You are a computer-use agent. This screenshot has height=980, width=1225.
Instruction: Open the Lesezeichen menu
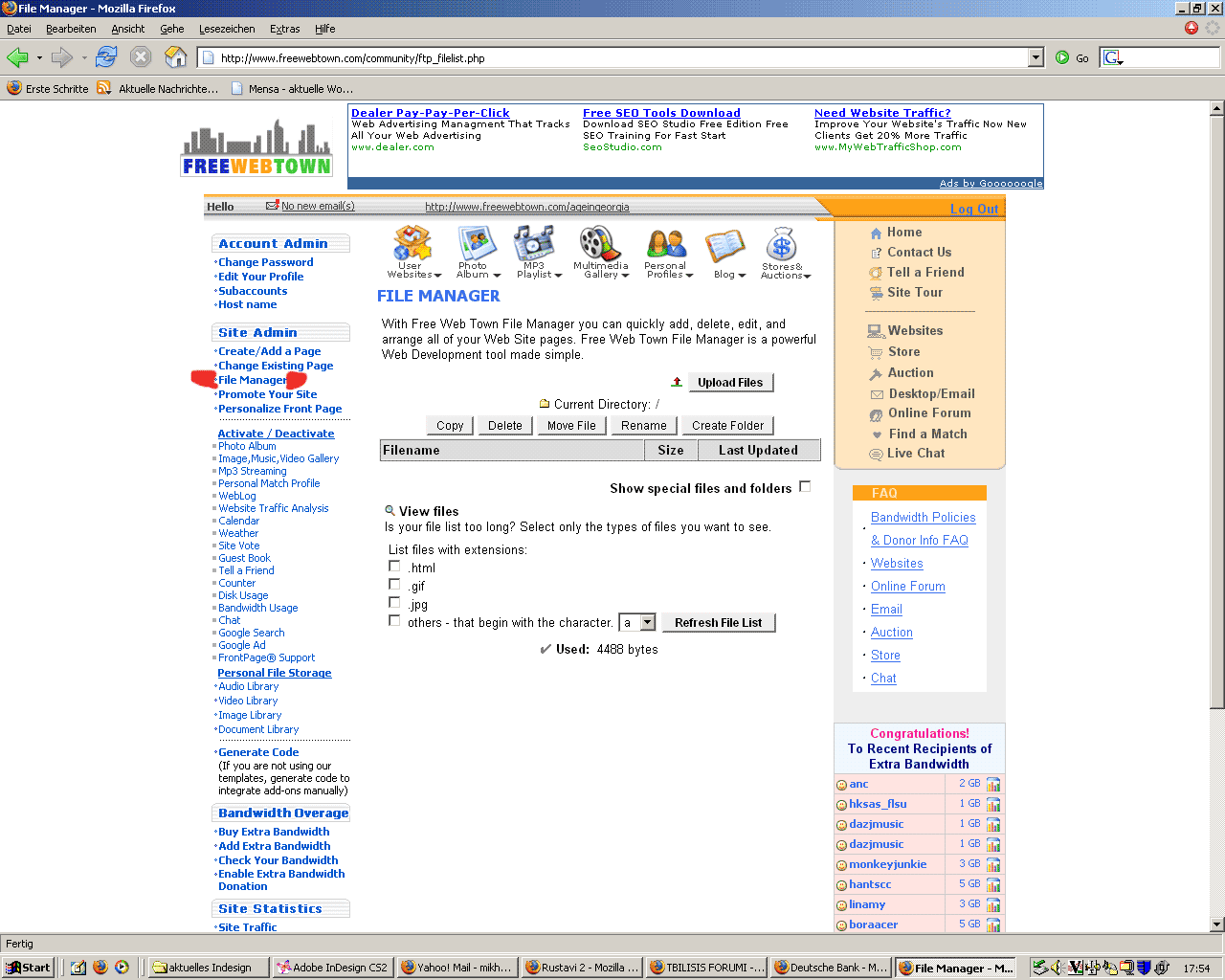(227, 29)
